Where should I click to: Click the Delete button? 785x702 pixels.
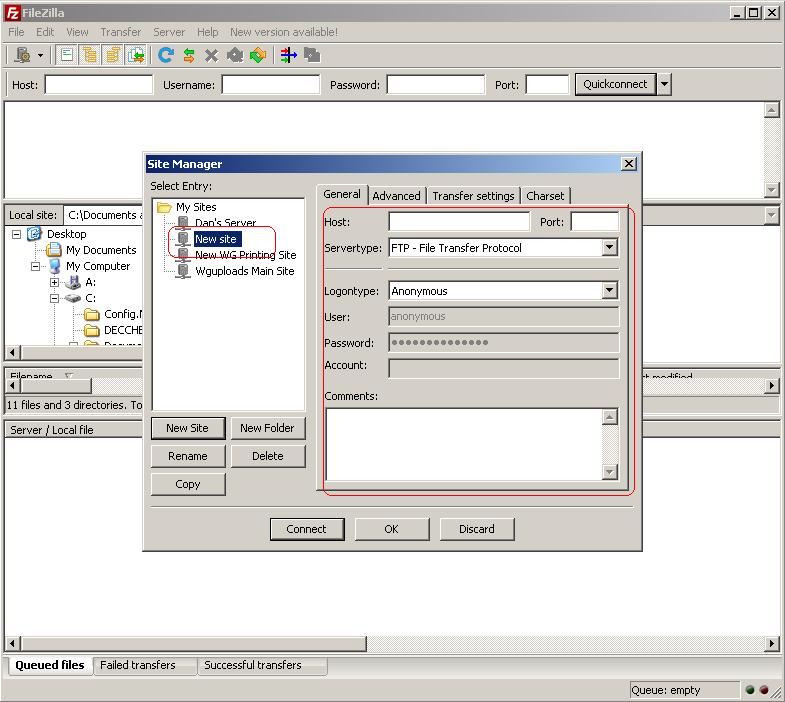(267, 456)
